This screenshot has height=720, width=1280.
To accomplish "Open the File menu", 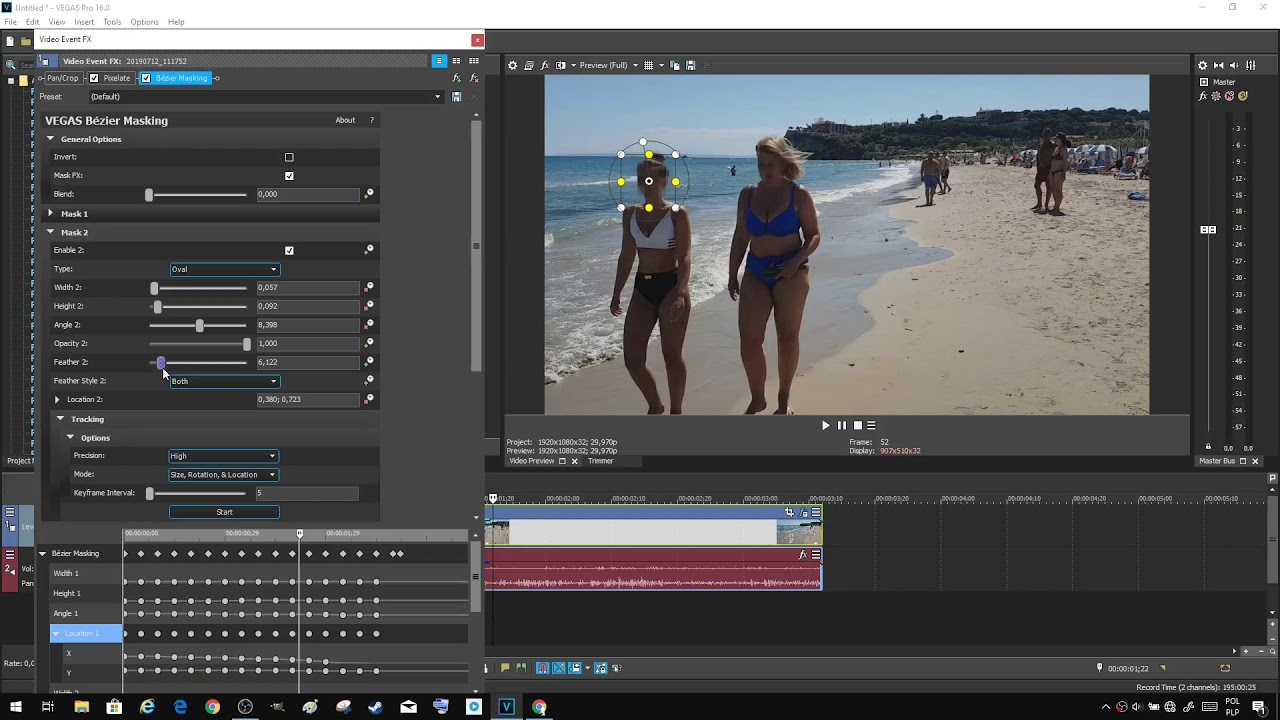I will (10, 22).
